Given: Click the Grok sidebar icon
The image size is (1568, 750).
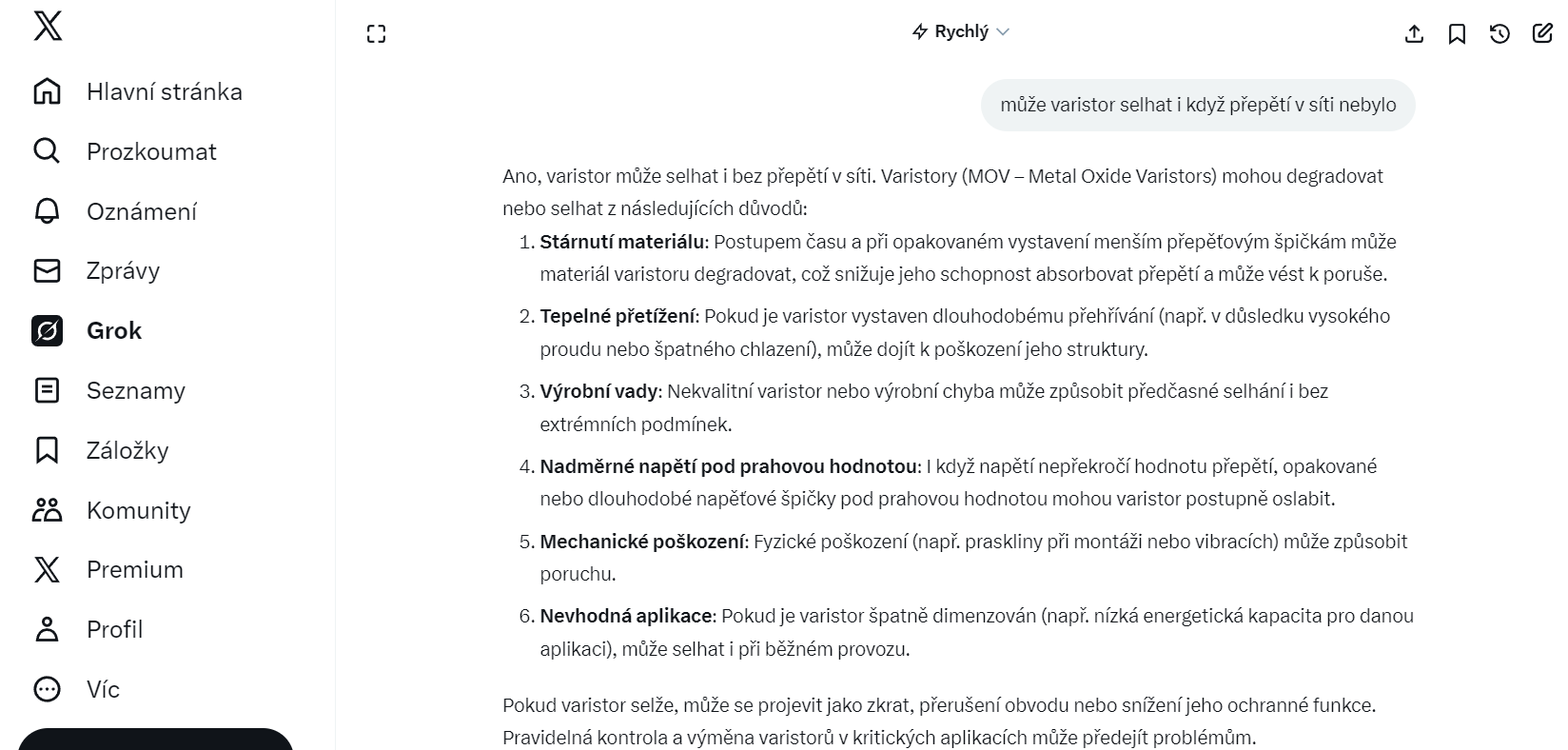Looking at the screenshot, I should pos(47,331).
